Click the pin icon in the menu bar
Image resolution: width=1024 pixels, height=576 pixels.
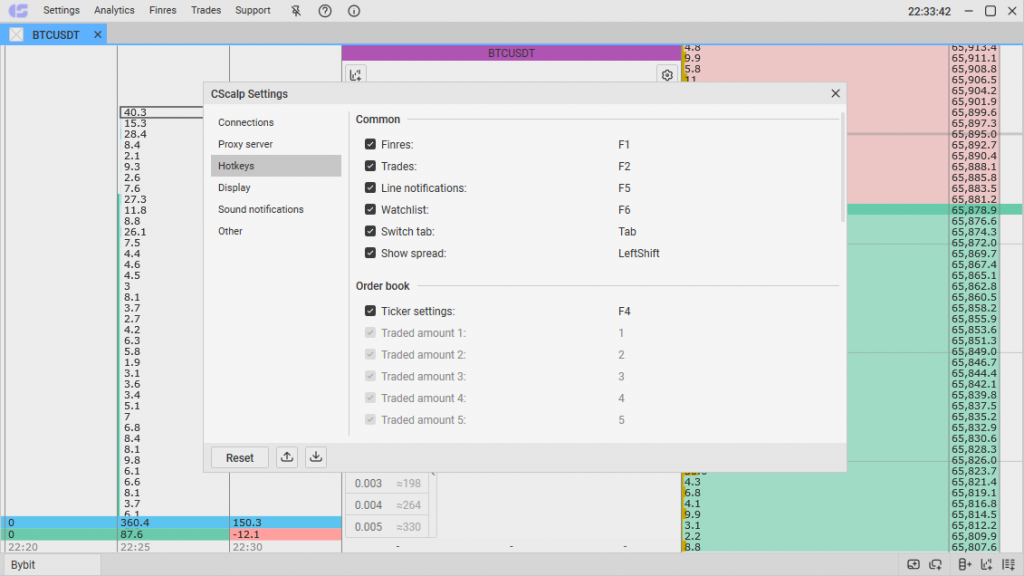tap(296, 11)
